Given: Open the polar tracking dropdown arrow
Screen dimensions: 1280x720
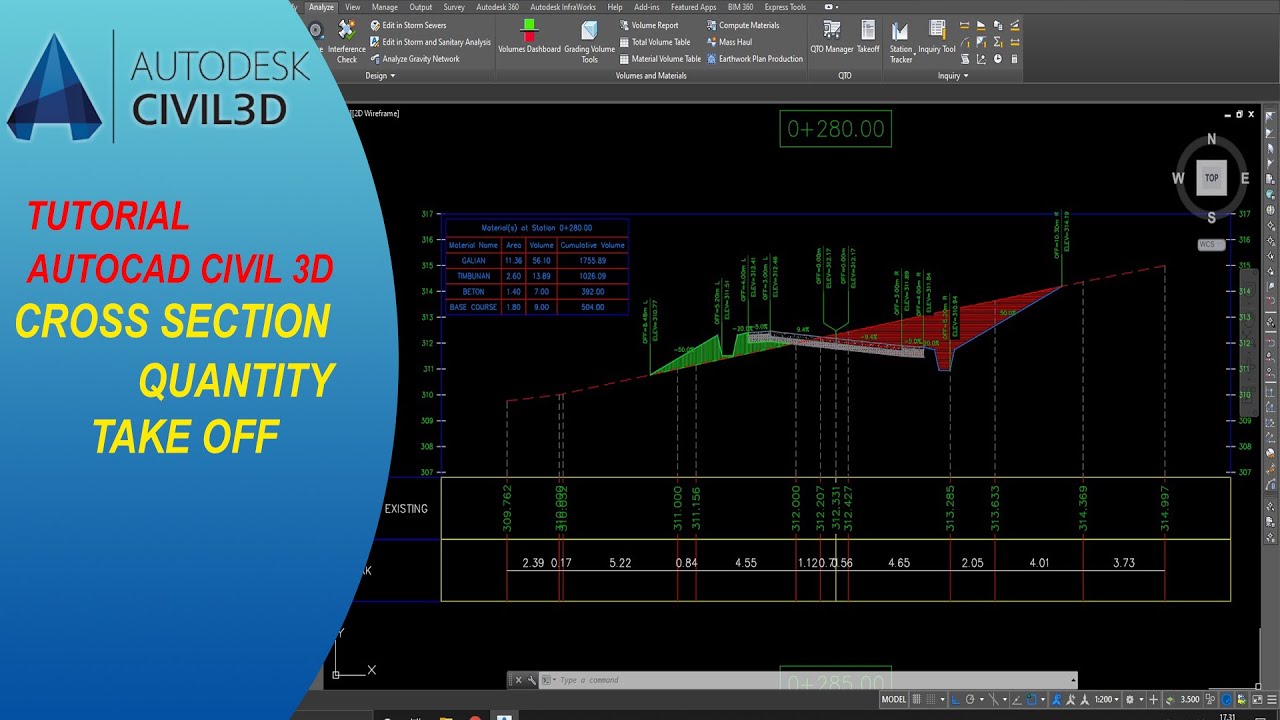Looking at the screenshot, I should click(981, 700).
